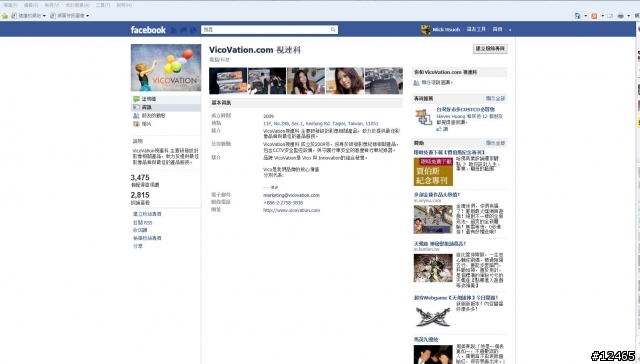
Task: Open the browser Tools (T) menu
Action: (103, 5)
